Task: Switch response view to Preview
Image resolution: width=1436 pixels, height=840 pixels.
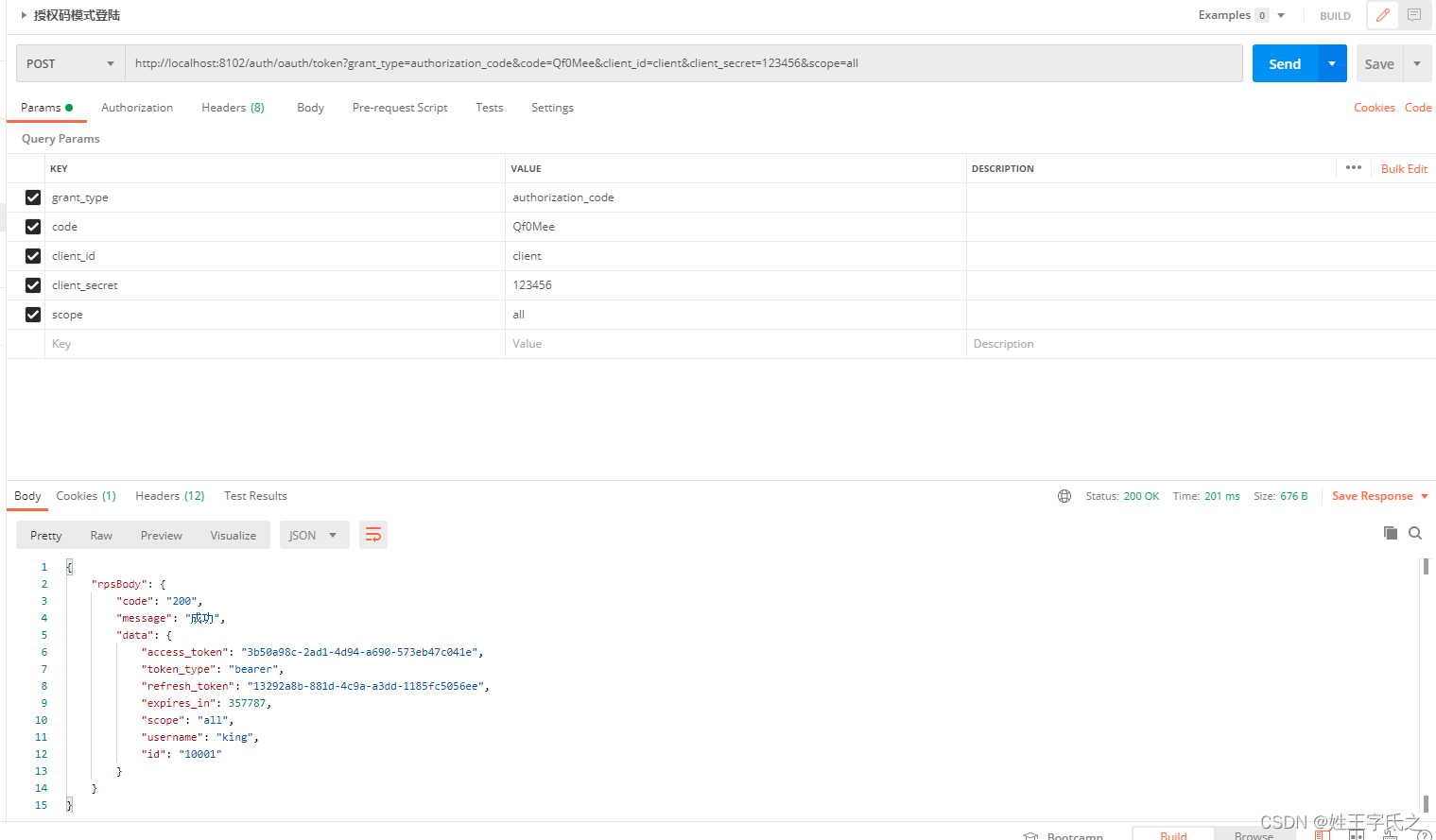Action: click(162, 535)
